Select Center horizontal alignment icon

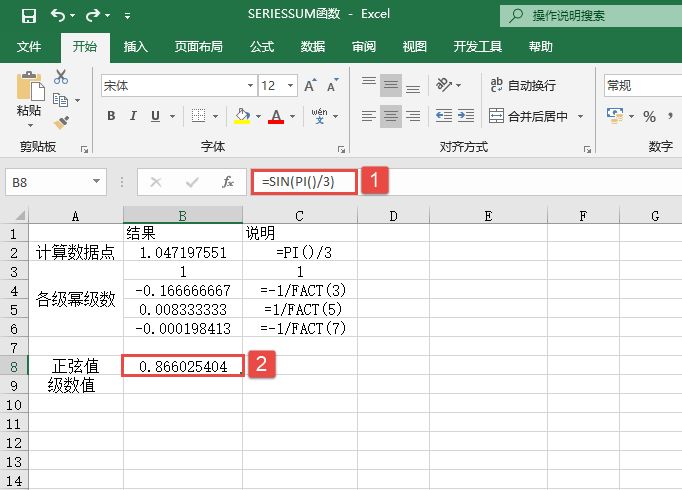(x=391, y=116)
